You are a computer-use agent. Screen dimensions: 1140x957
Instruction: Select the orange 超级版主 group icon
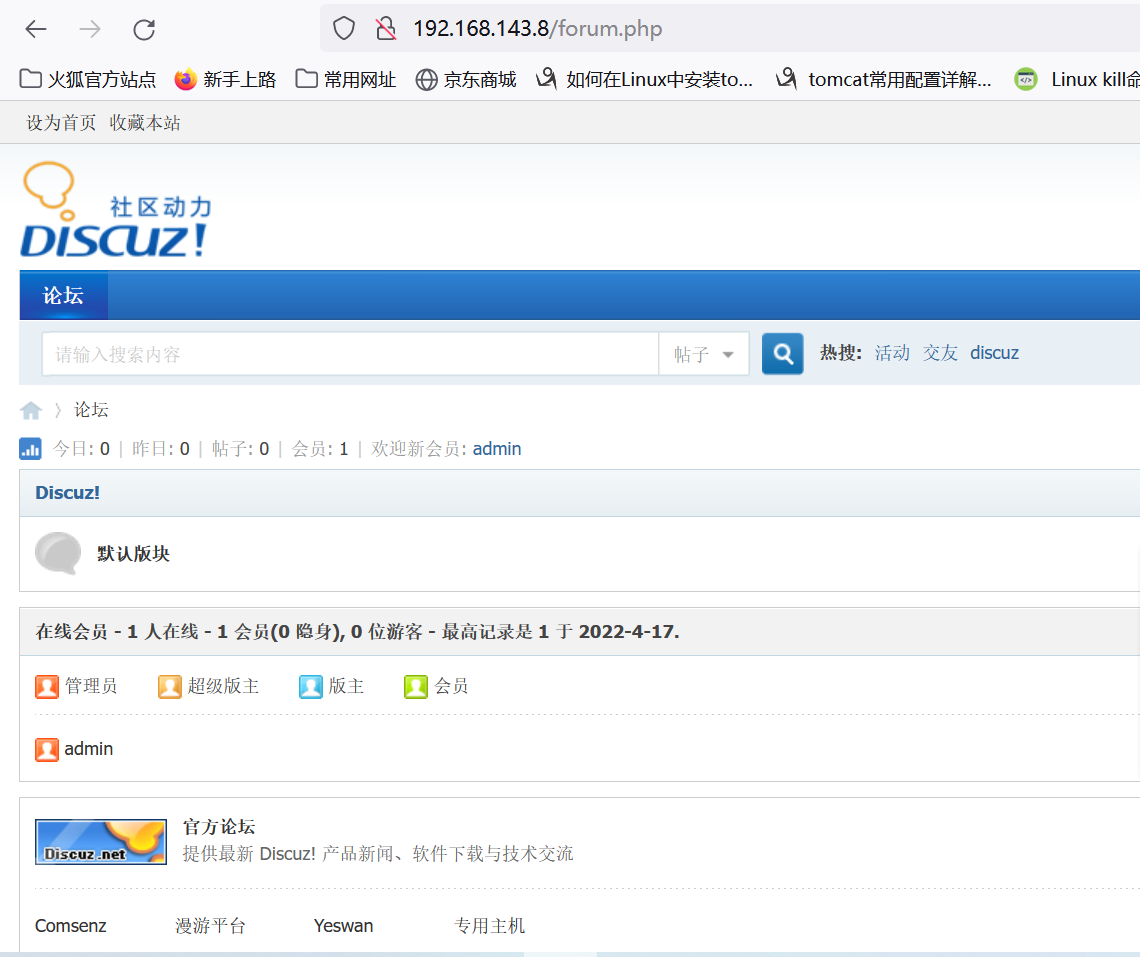(169, 686)
